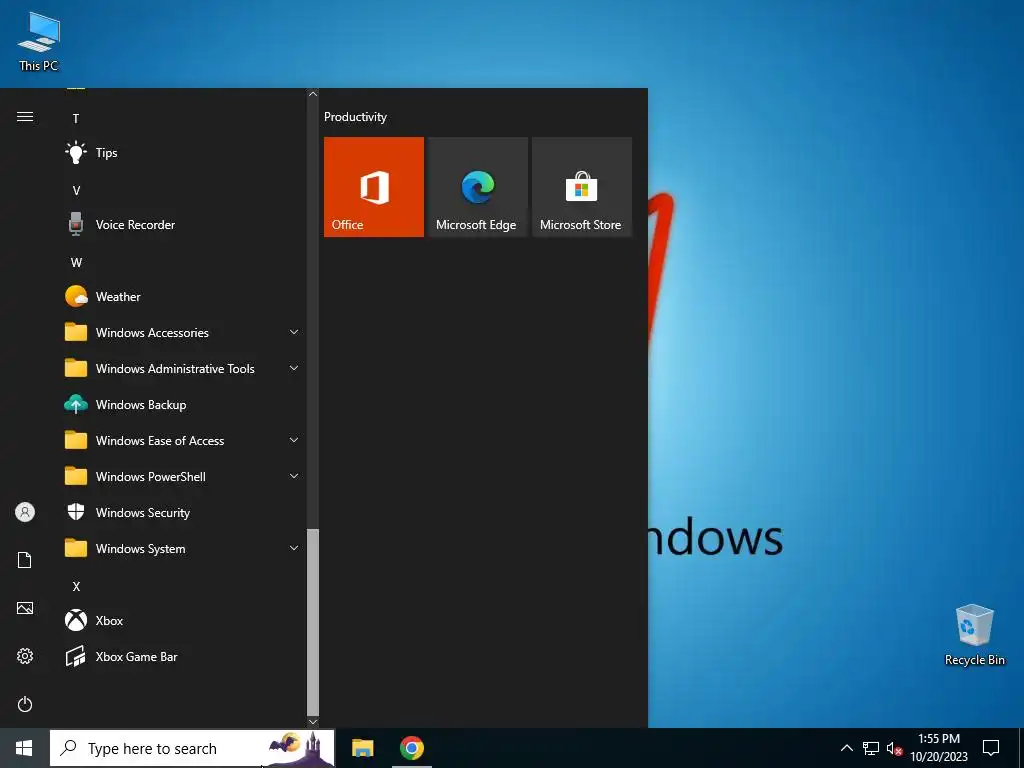The height and width of the screenshot is (768, 1024).
Task: Expand the Windows System folder
Action: tap(182, 549)
